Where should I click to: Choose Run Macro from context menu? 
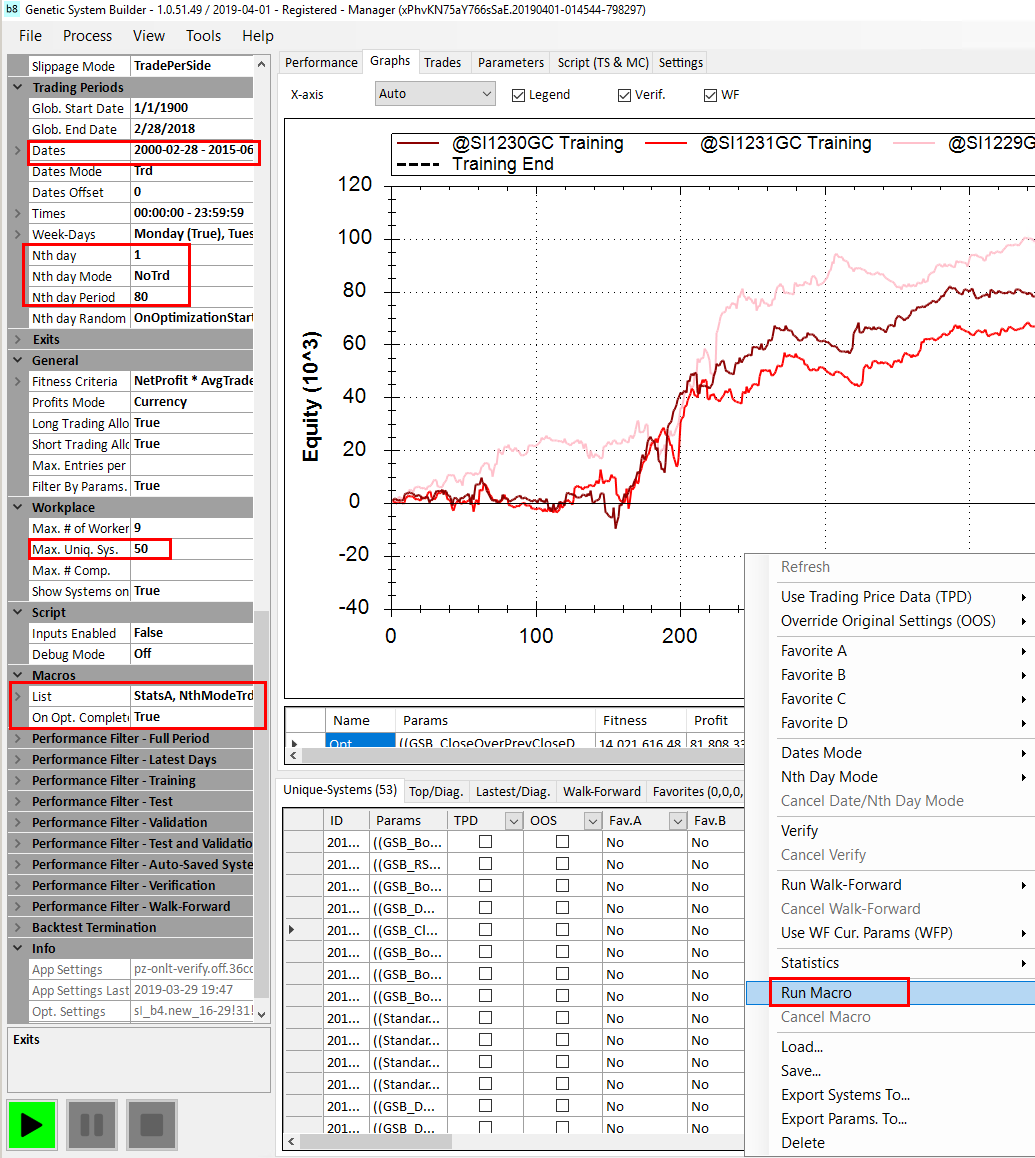pyautogui.click(x=816, y=993)
